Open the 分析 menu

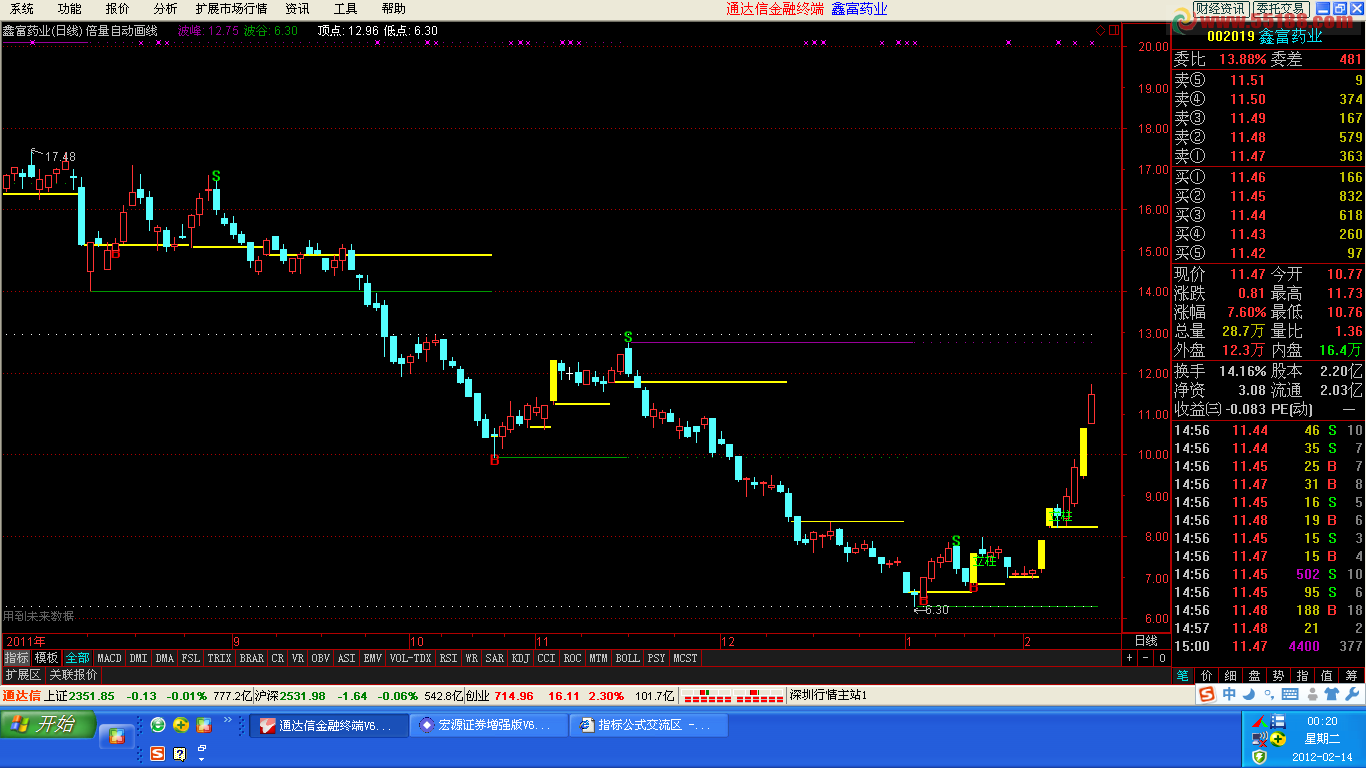(x=165, y=9)
